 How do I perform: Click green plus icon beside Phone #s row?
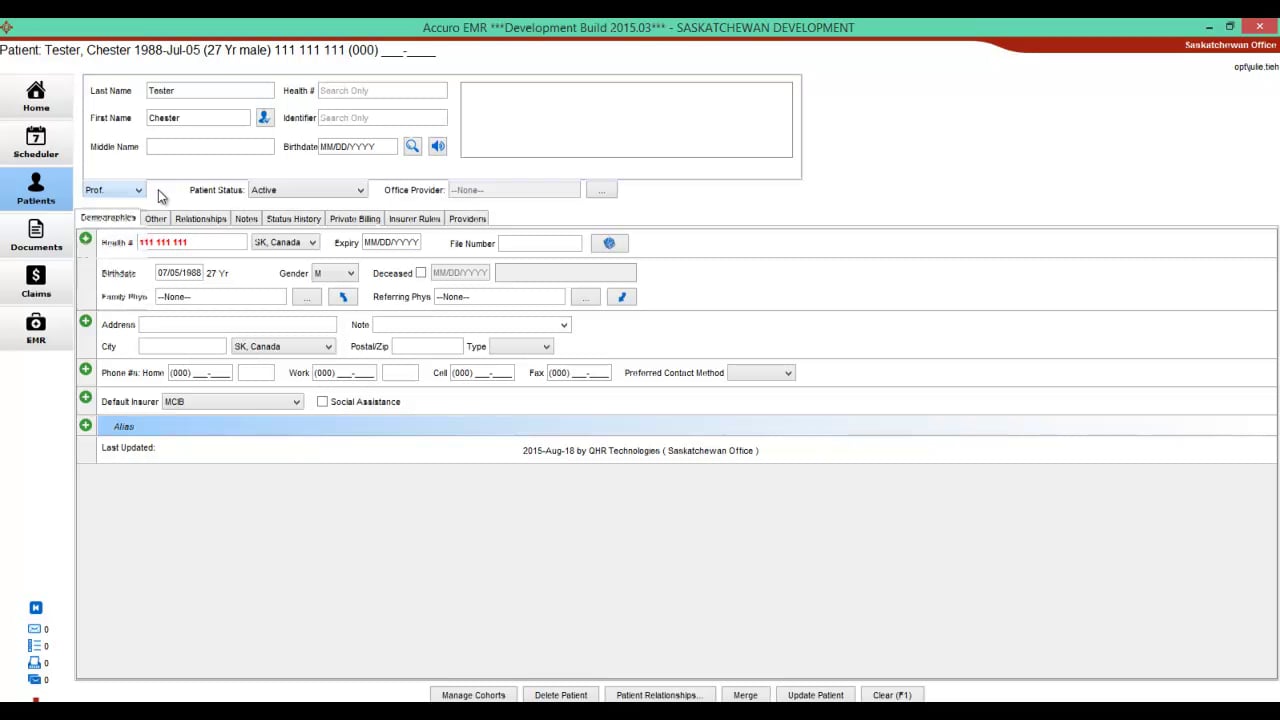pyautogui.click(x=86, y=370)
